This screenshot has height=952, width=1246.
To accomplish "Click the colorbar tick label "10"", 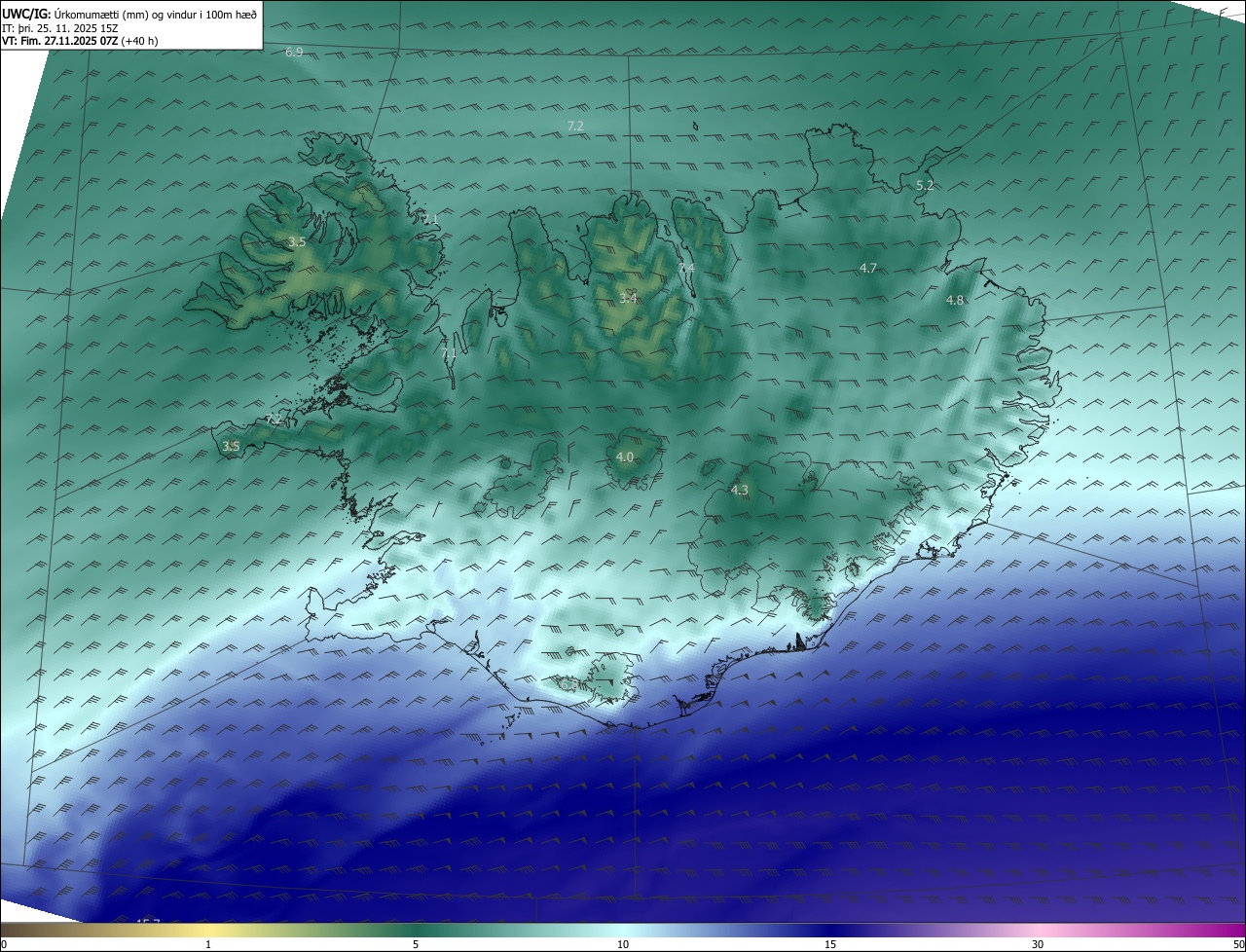I will coord(623,944).
